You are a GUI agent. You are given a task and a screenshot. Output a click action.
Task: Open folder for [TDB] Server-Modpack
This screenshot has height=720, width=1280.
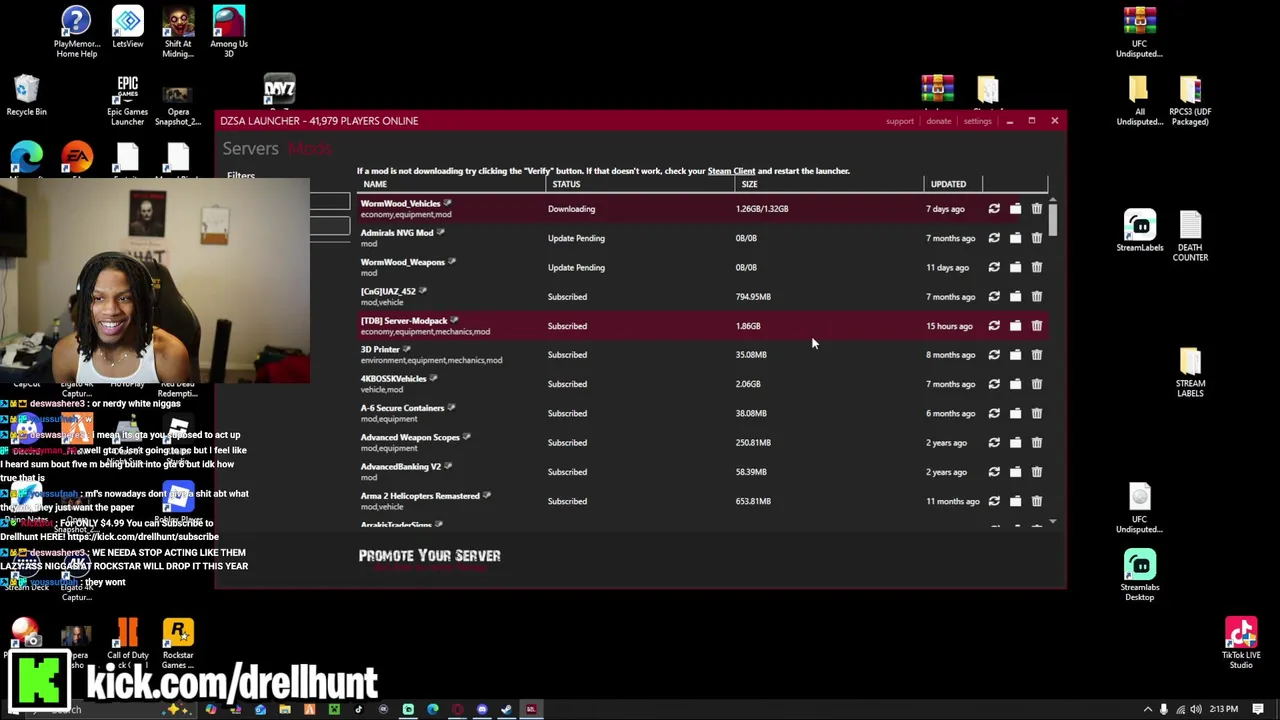click(x=1015, y=326)
